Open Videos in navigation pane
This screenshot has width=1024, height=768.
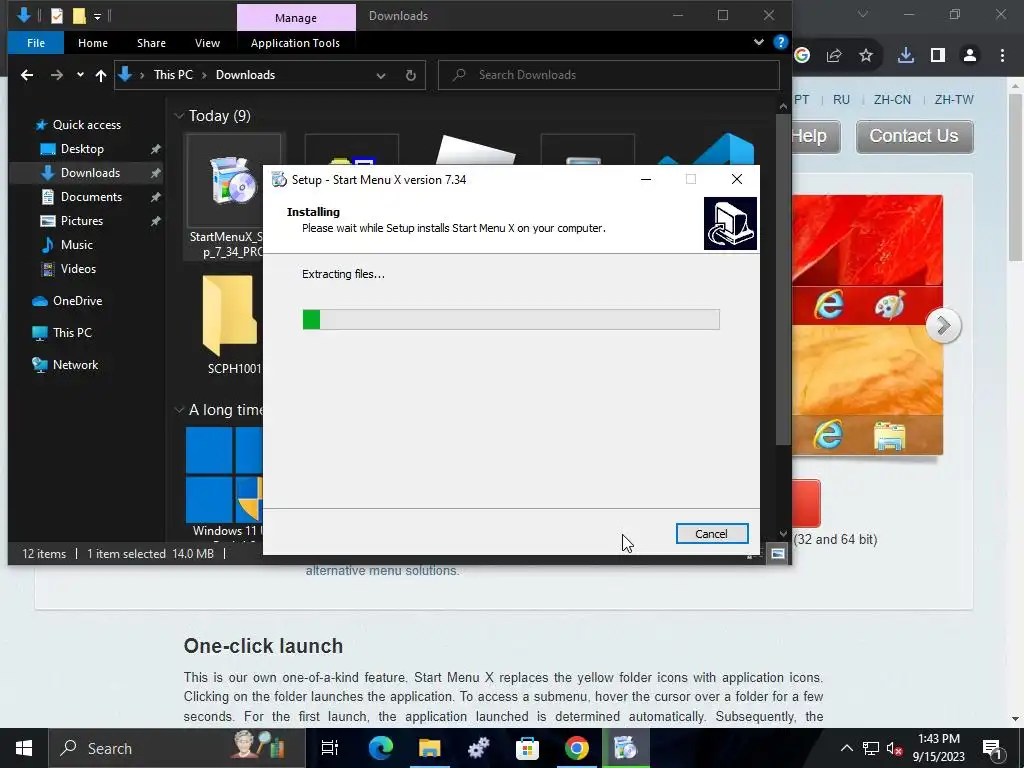click(x=78, y=268)
